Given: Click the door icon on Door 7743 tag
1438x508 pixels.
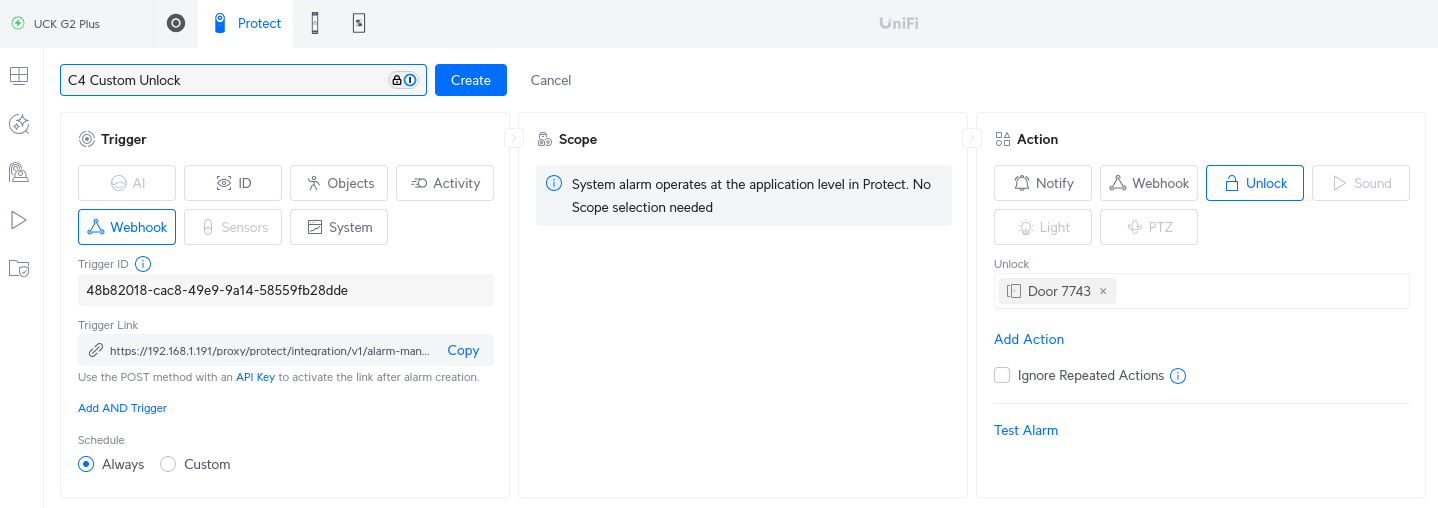Looking at the screenshot, I should coord(1014,291).
